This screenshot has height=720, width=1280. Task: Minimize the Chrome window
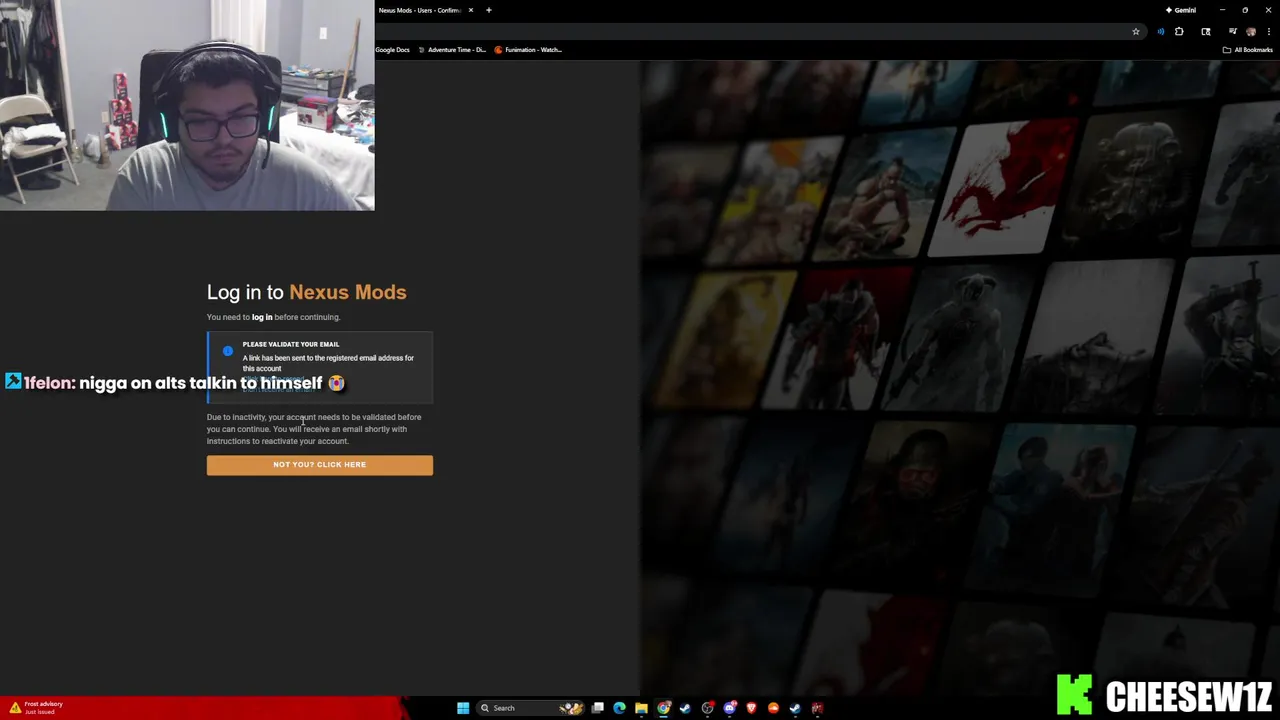coord(1222,10)
